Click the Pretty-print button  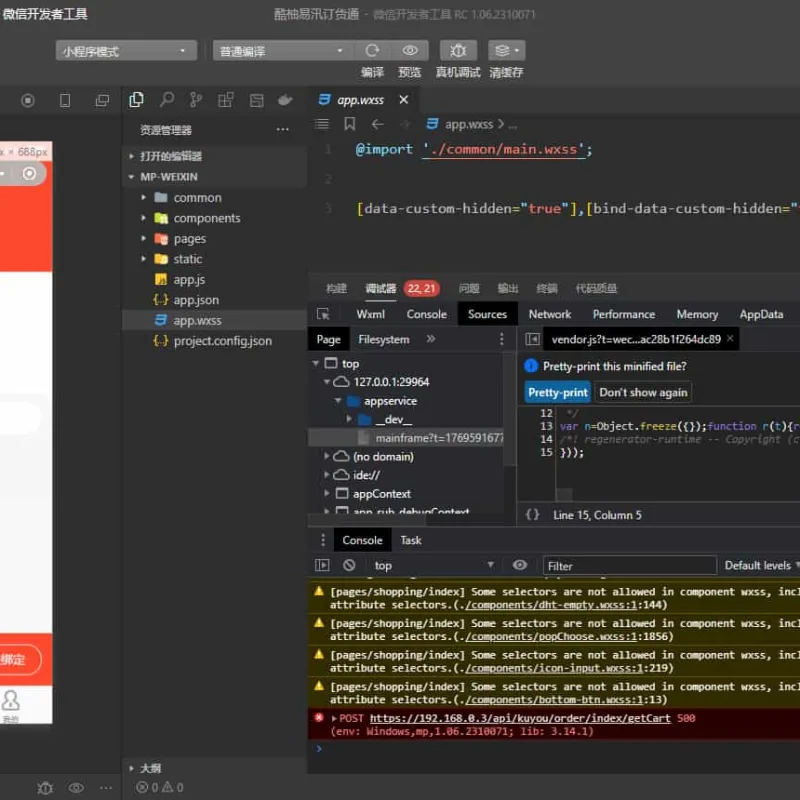tap(557, 392)
